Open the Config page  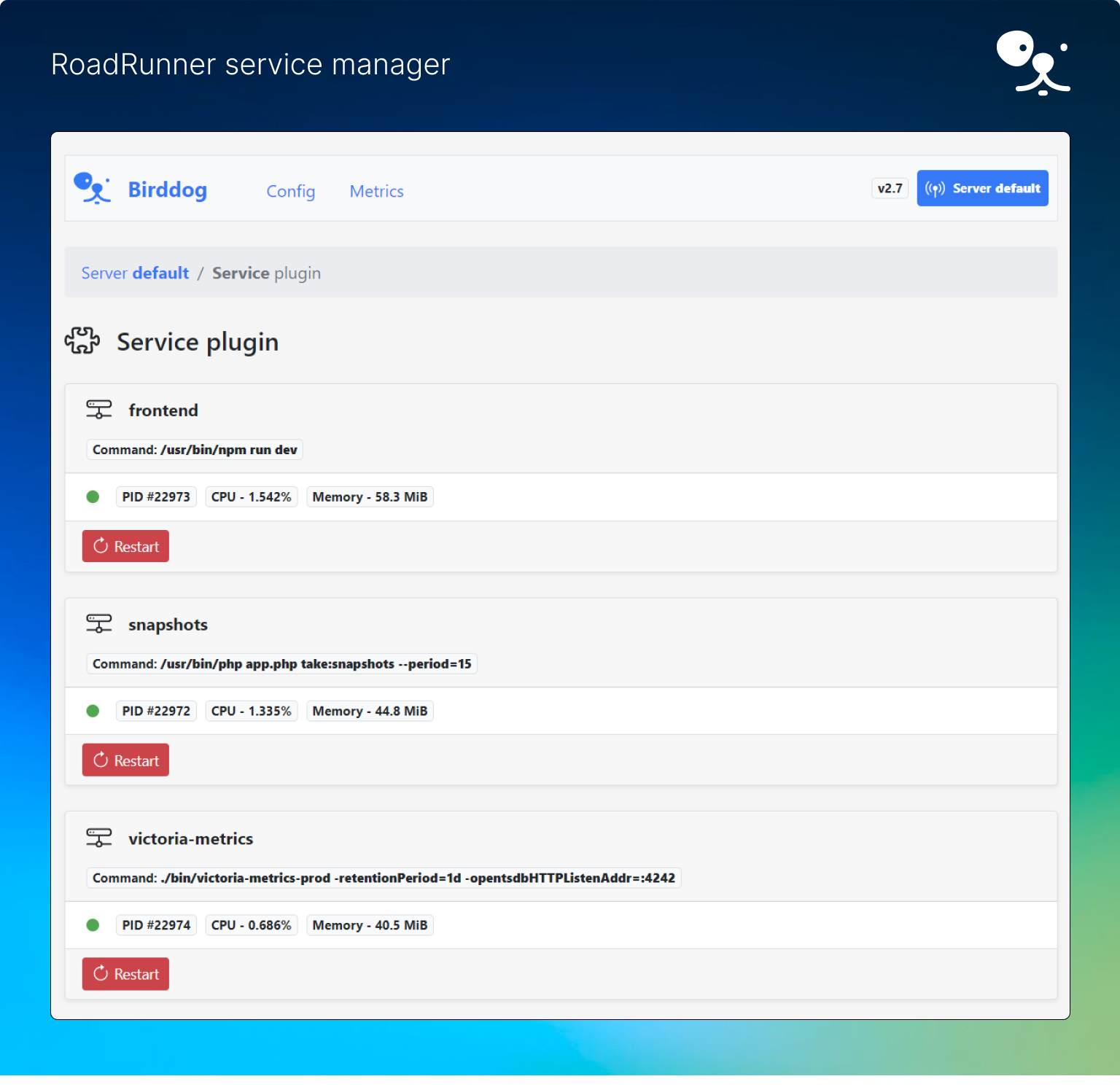click(290, 191)
